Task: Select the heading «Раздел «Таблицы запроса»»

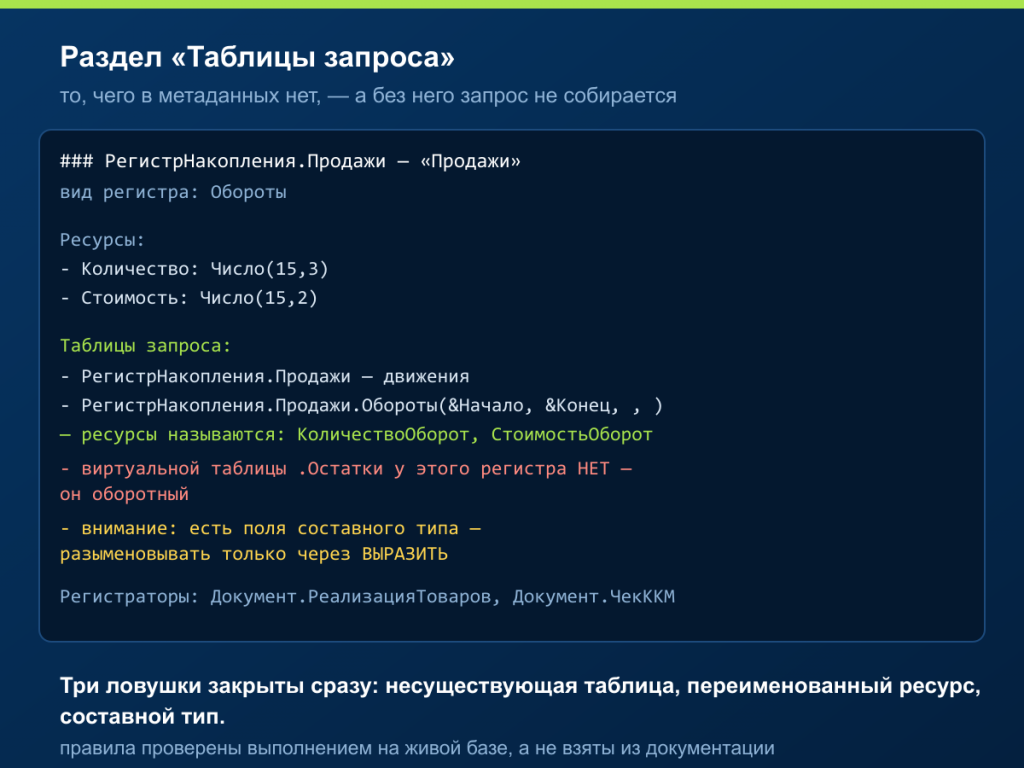Action: click(x=257, y=57)
